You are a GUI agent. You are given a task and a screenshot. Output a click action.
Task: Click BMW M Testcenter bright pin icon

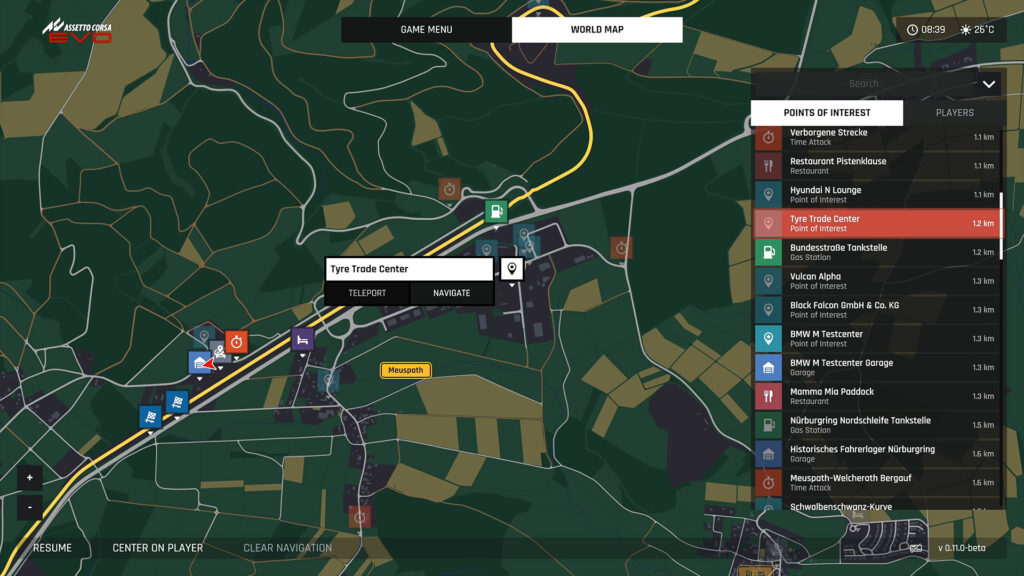tap(768, 338)
